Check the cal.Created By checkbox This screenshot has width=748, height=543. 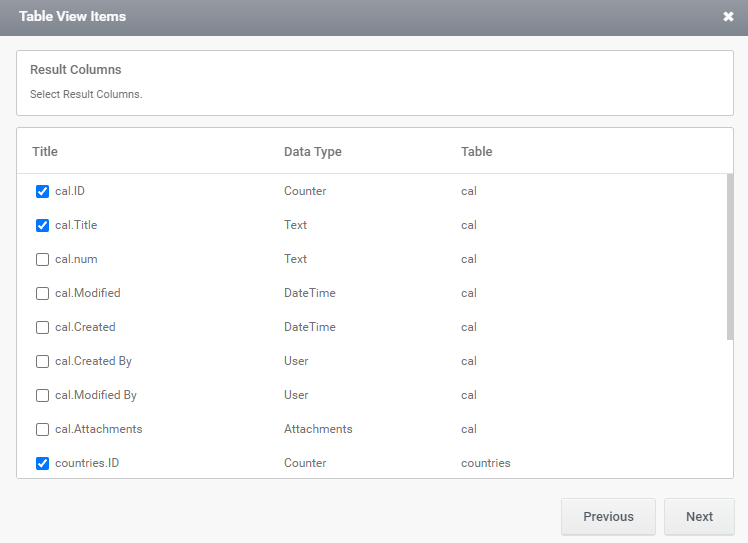[42, 361]
